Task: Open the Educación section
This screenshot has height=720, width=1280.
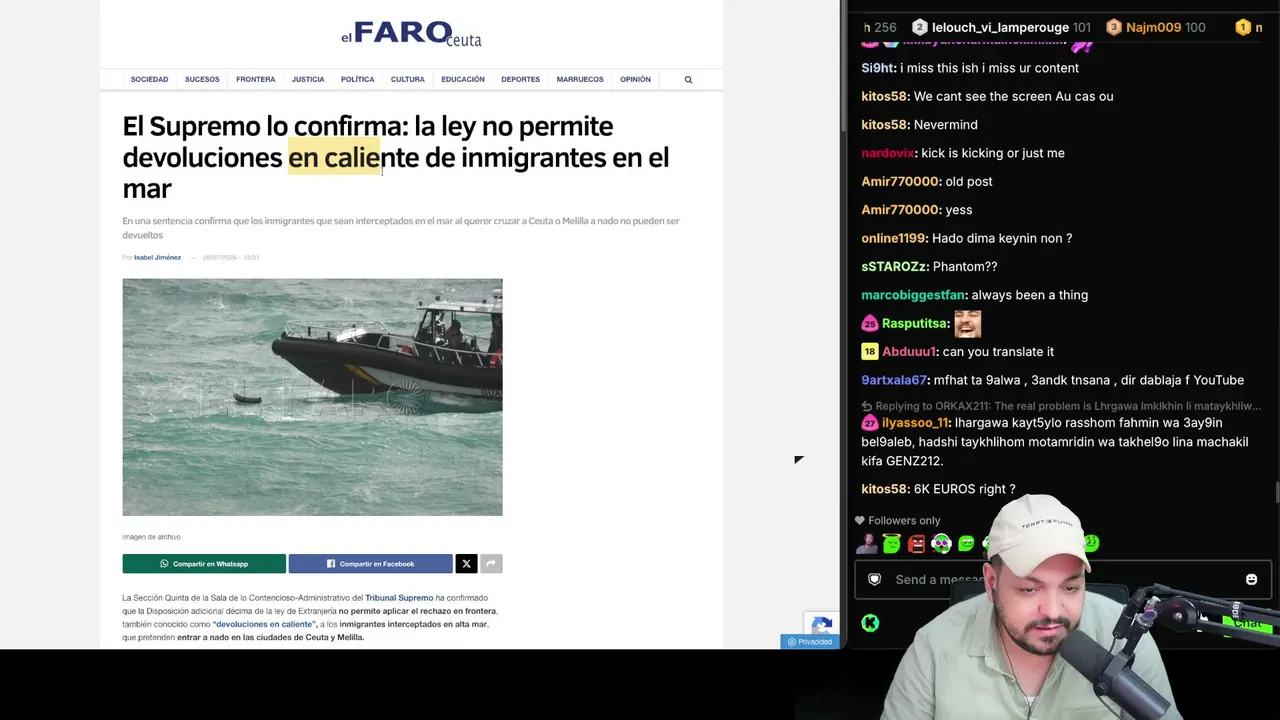Action: click(x=463, y=80)
